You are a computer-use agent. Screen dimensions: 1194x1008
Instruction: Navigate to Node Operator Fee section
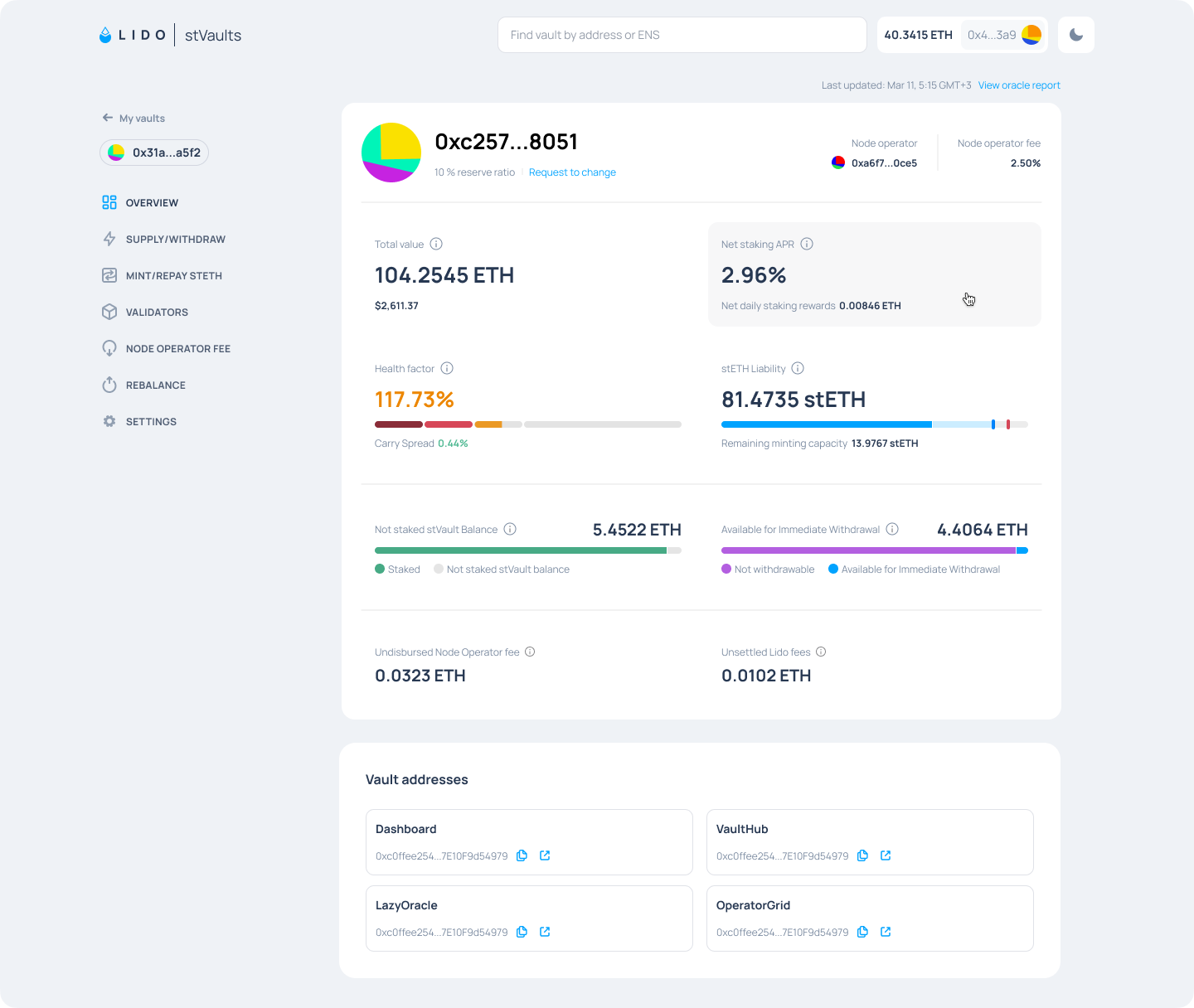pos(178,348)
